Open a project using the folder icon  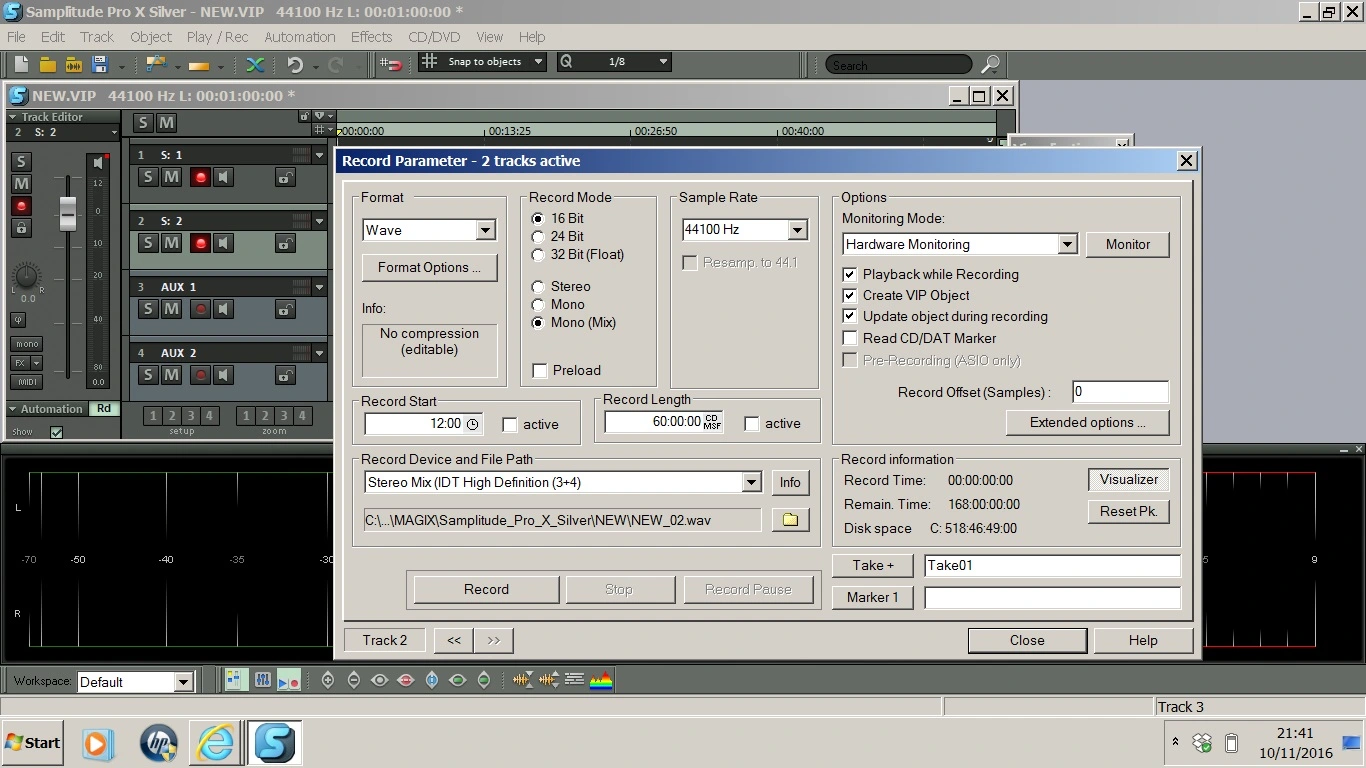pyautogui.click(x=47, y=64)
